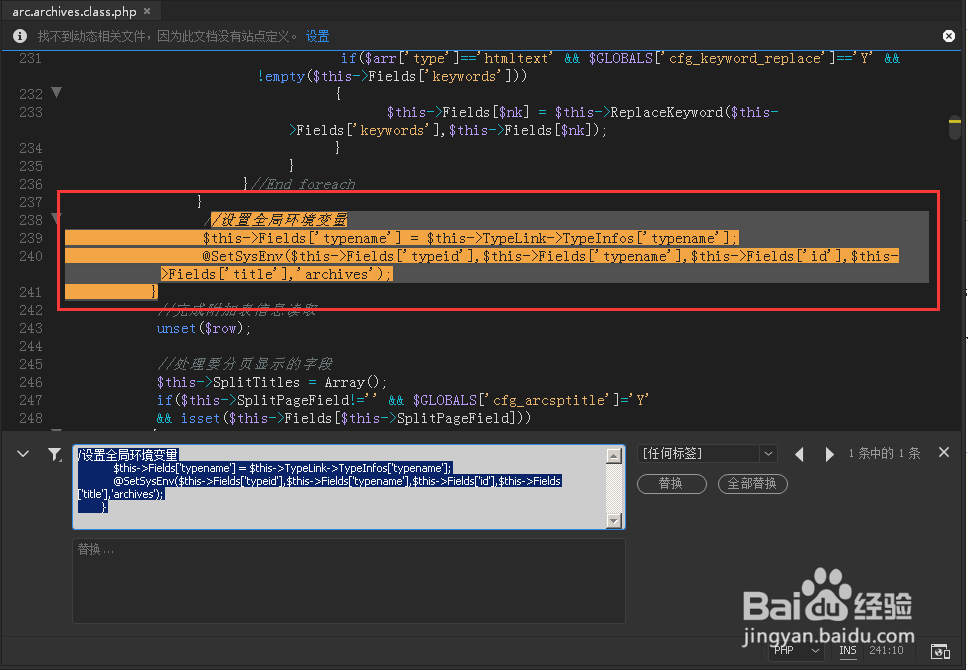Image resolution: width=968 pixels, height=670 pixels.
Task: Click line number 231
Action: click(x=31, y=59)
